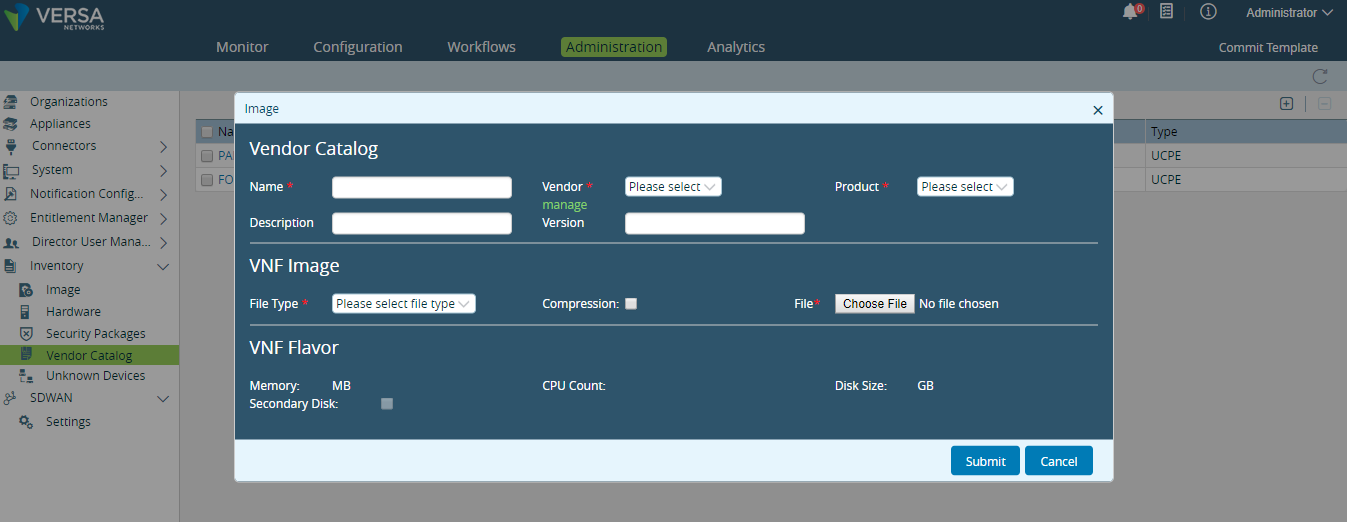Open the Administrator user menu

point(1289,13)
